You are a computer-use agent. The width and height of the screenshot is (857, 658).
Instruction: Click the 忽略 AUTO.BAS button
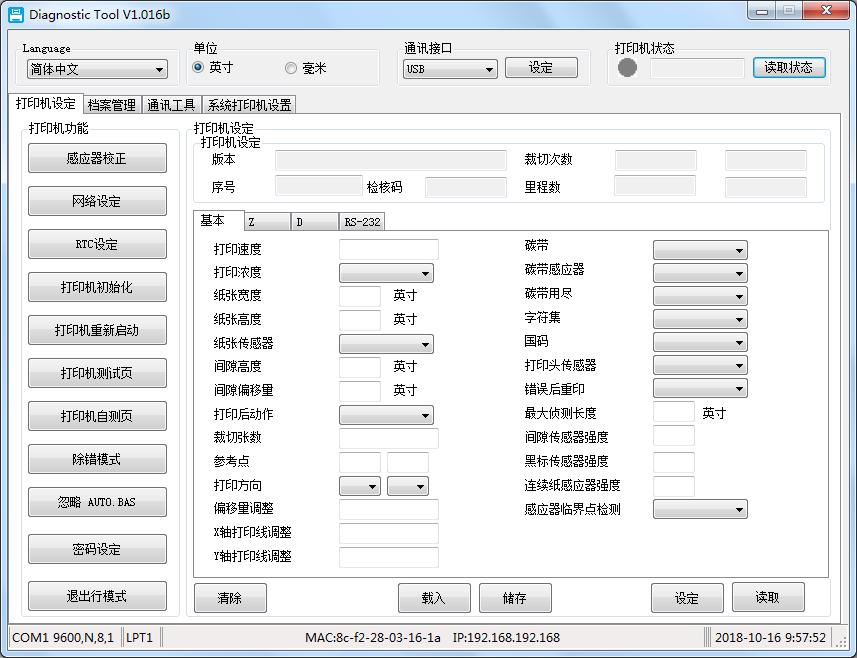coord(96,502)
